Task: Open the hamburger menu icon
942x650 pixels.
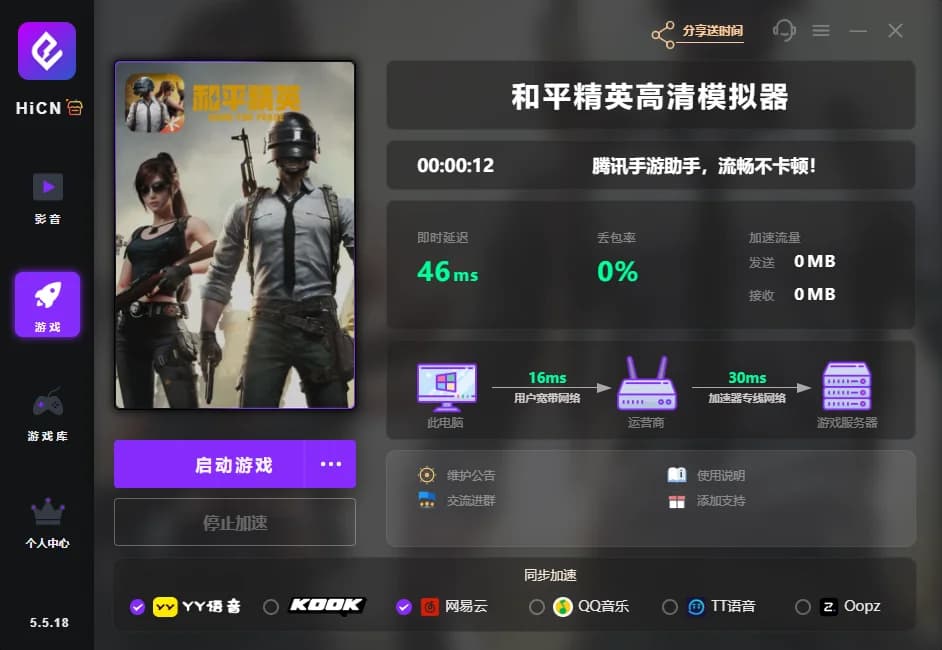Action: pos(821,31)
